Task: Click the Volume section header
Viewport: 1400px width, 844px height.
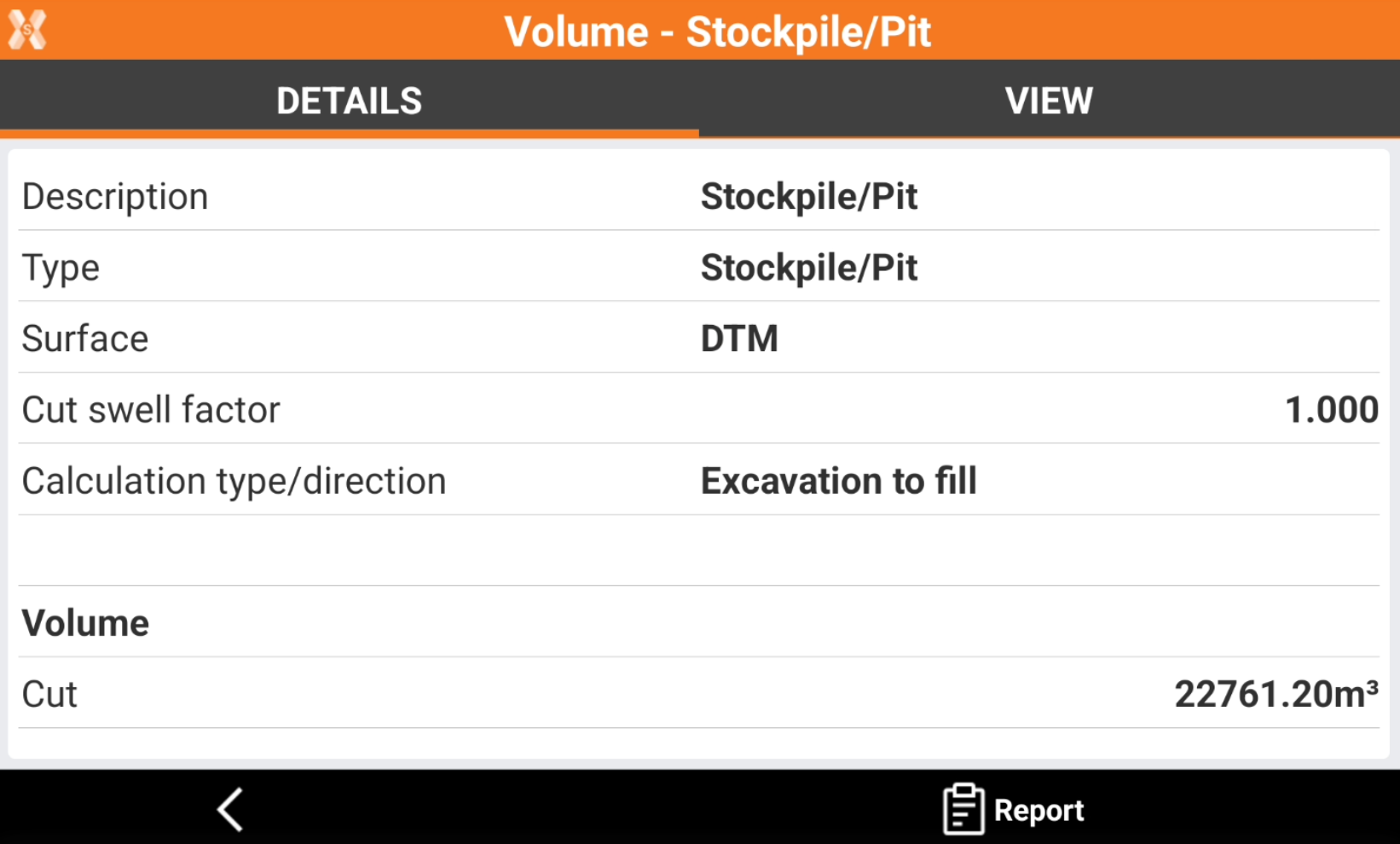Action: [85, 623]
